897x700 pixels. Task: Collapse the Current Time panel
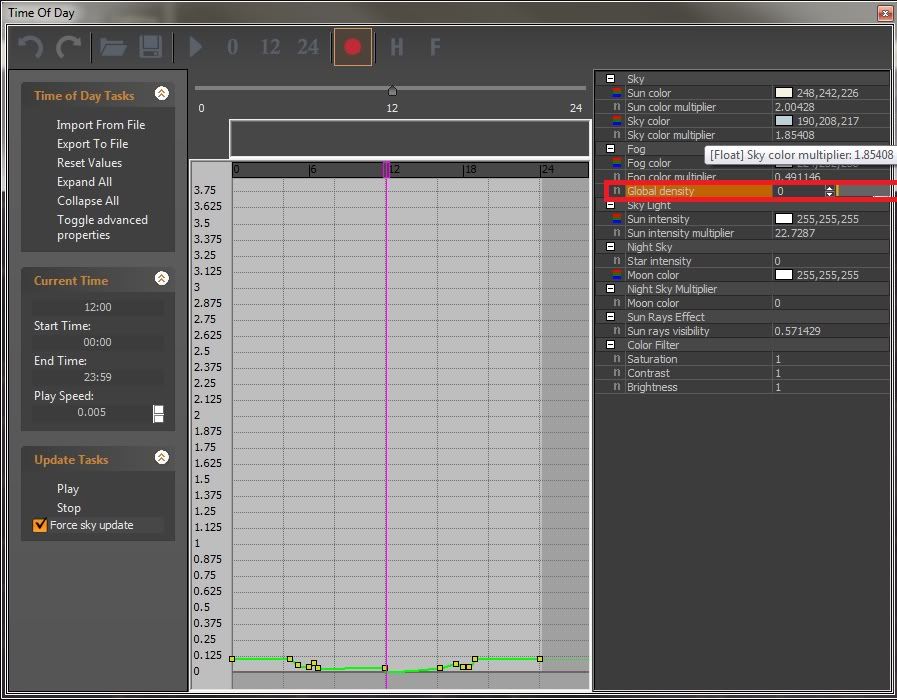point(162,279)
